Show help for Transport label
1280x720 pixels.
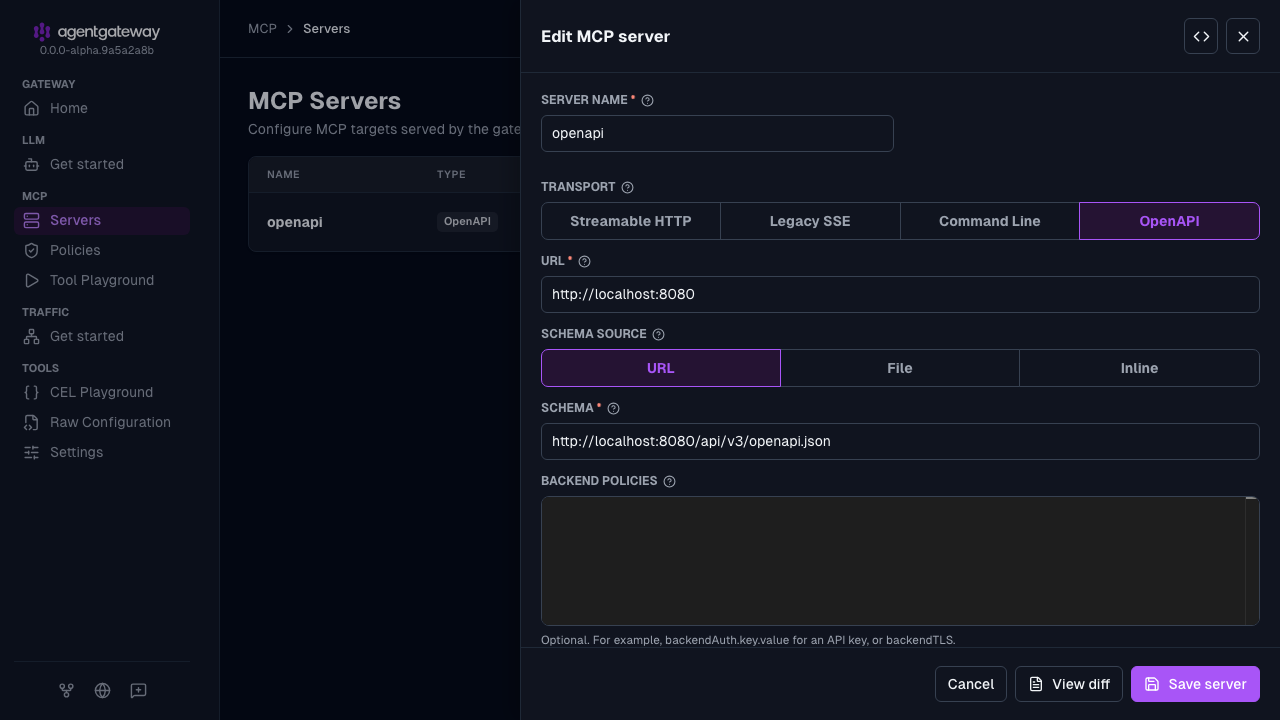[x=627, y=187]
